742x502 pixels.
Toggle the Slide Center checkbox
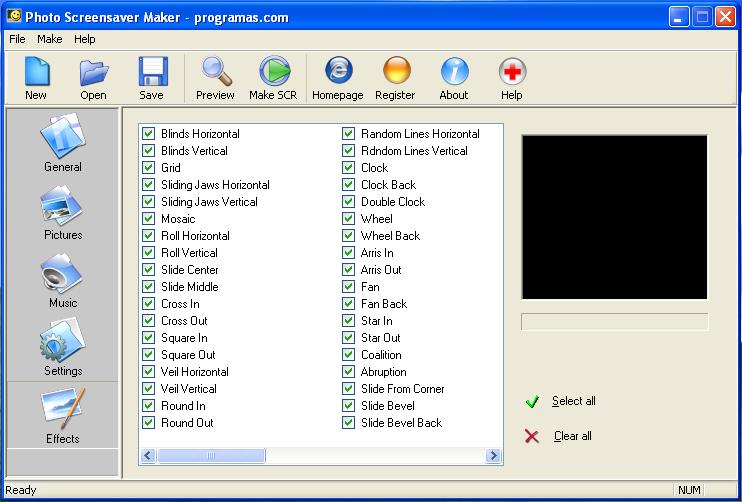click(x=149, y=270)
